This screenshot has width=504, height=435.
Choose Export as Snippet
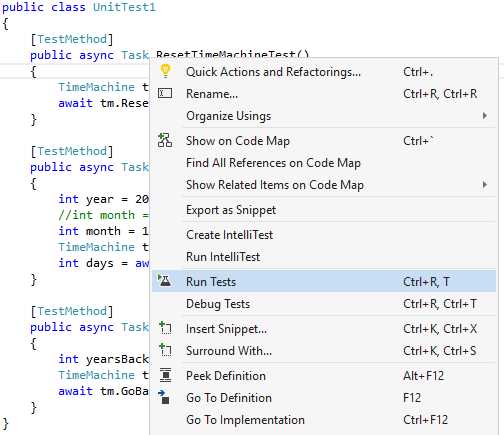[324, 210]
